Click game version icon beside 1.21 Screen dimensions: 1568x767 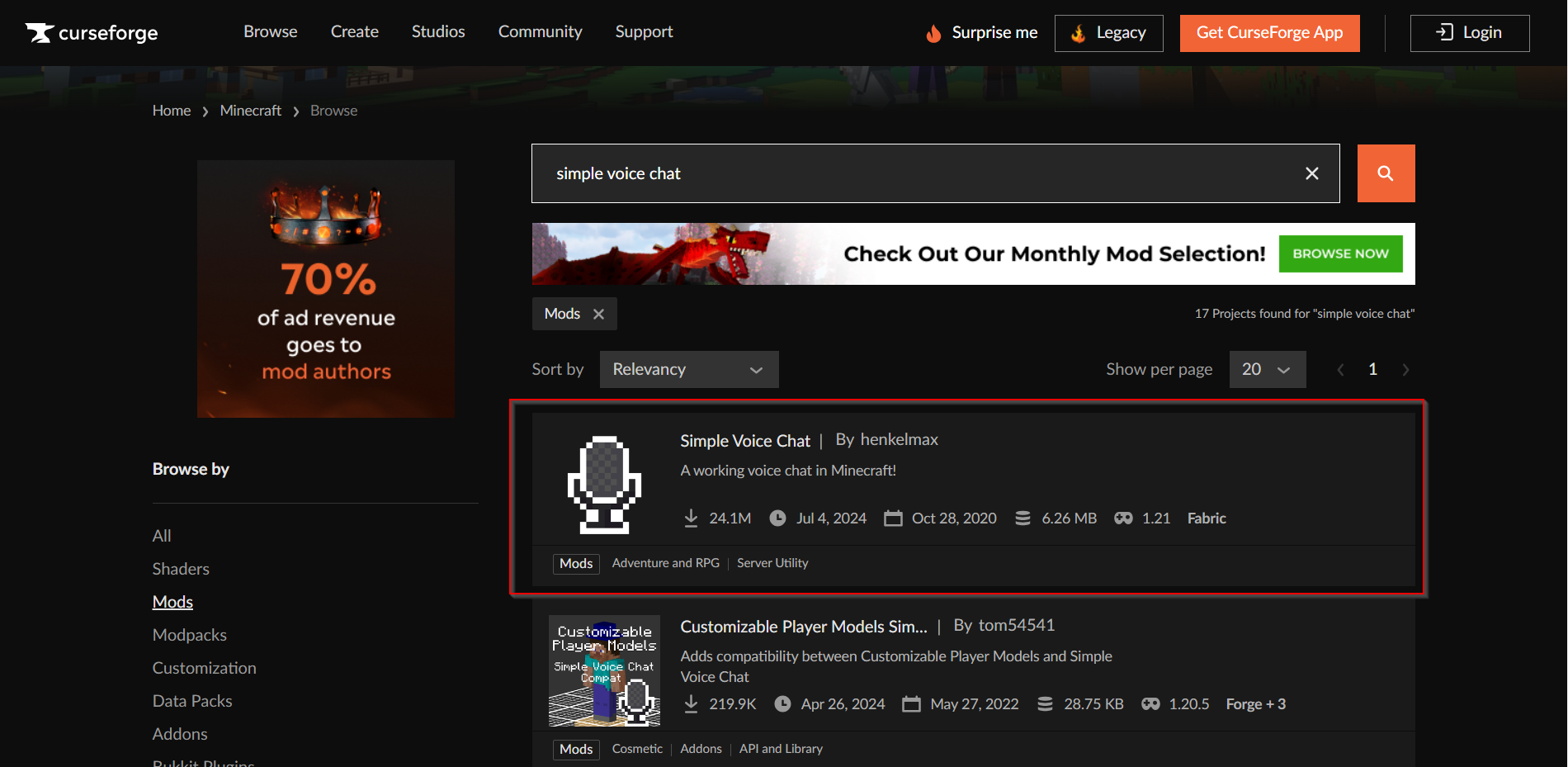click(x=1123, y=518)
